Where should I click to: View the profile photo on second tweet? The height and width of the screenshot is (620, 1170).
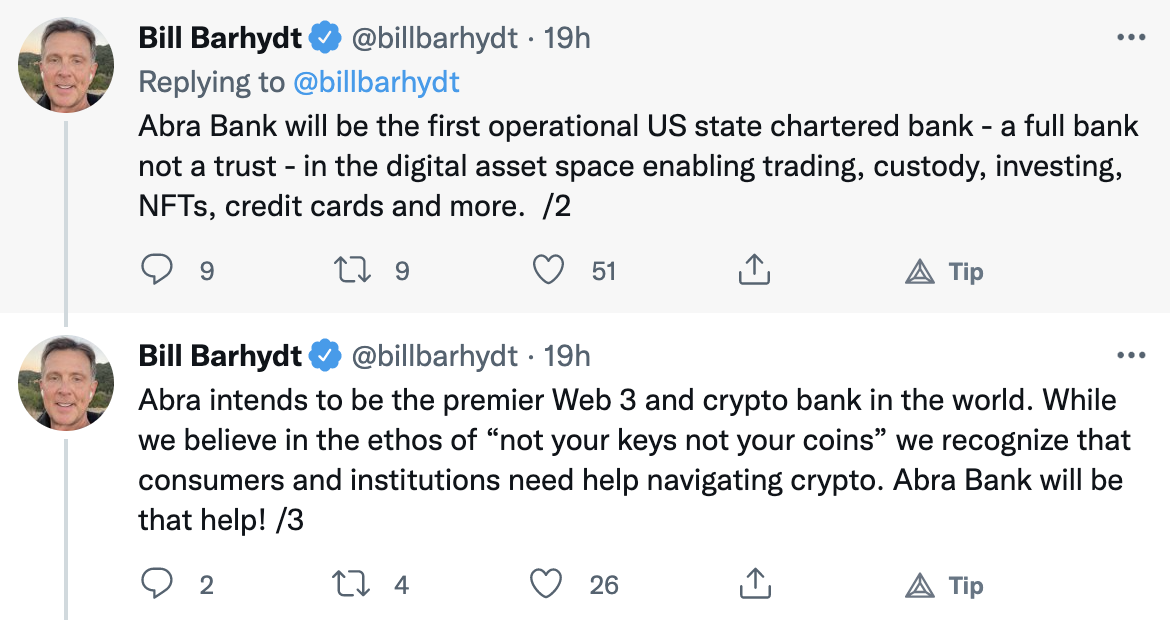click(65, 382)
